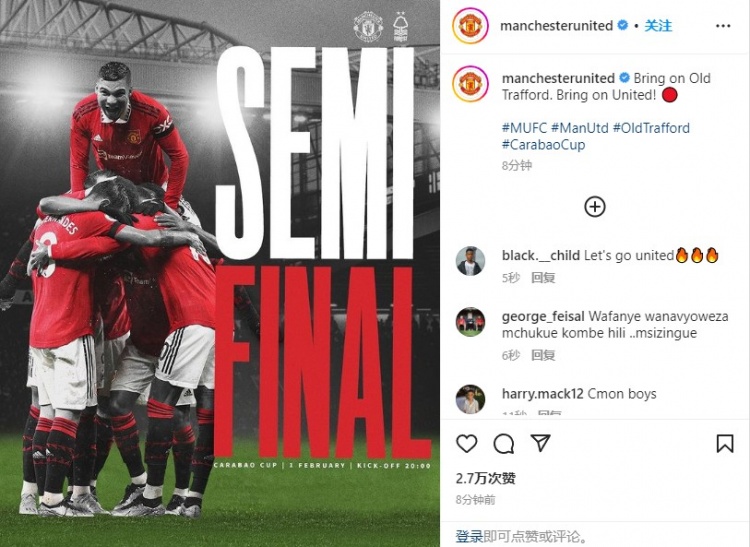Screen dimensions: 750x547
Task: Share post via paper plane icon
Action: (x=540, y=443)
